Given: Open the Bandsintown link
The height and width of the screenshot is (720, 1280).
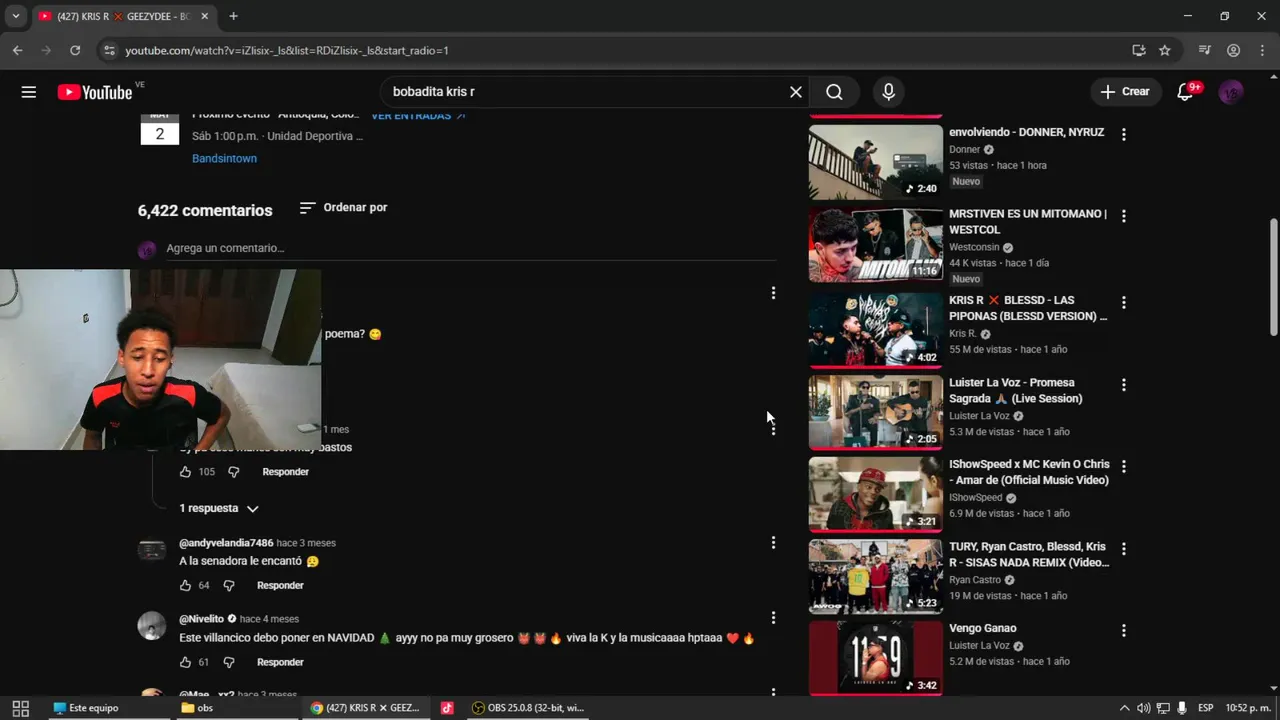Looking at the screenshot, I should click(224, 158).
